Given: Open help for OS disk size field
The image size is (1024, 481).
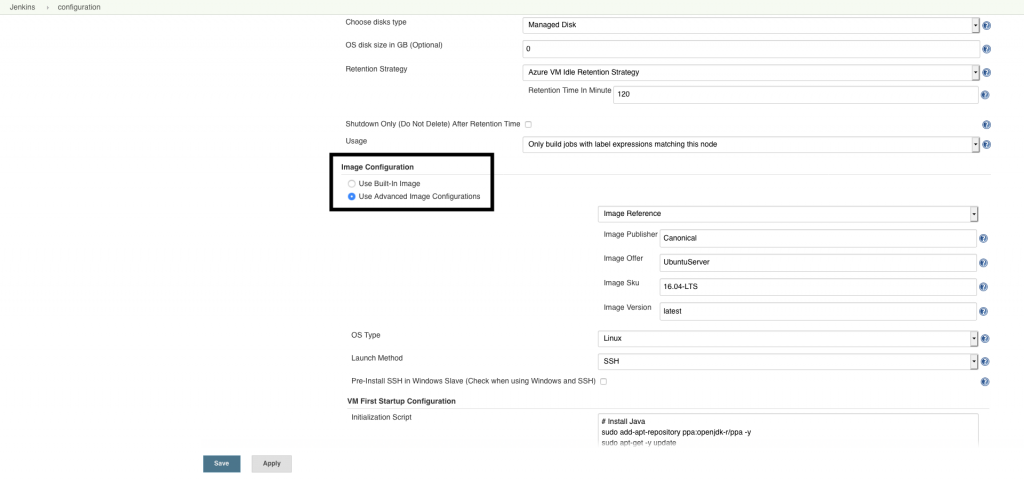Looking at the screenshot, I should click(986, 49).
